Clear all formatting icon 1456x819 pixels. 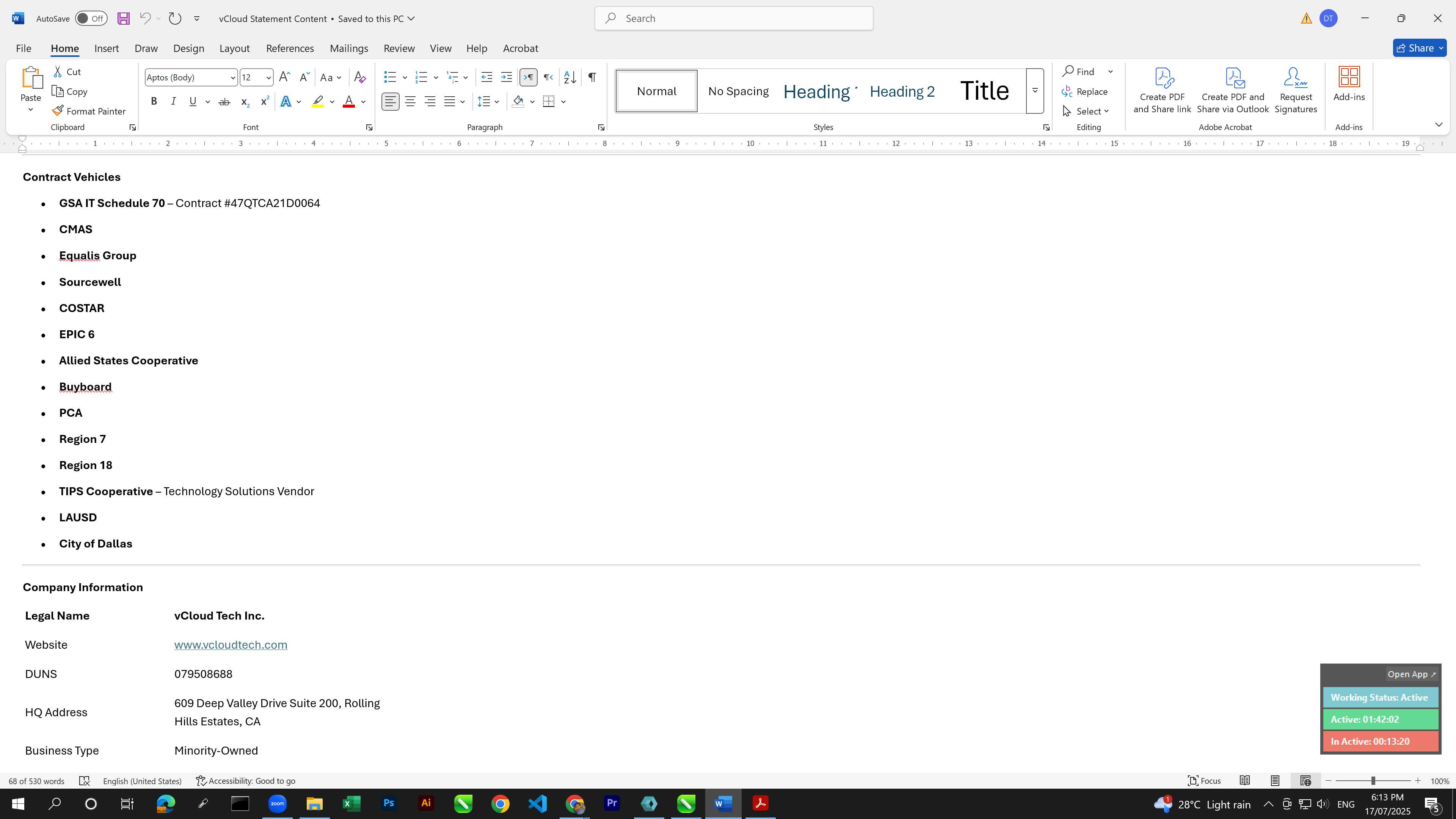click(359, 77)
